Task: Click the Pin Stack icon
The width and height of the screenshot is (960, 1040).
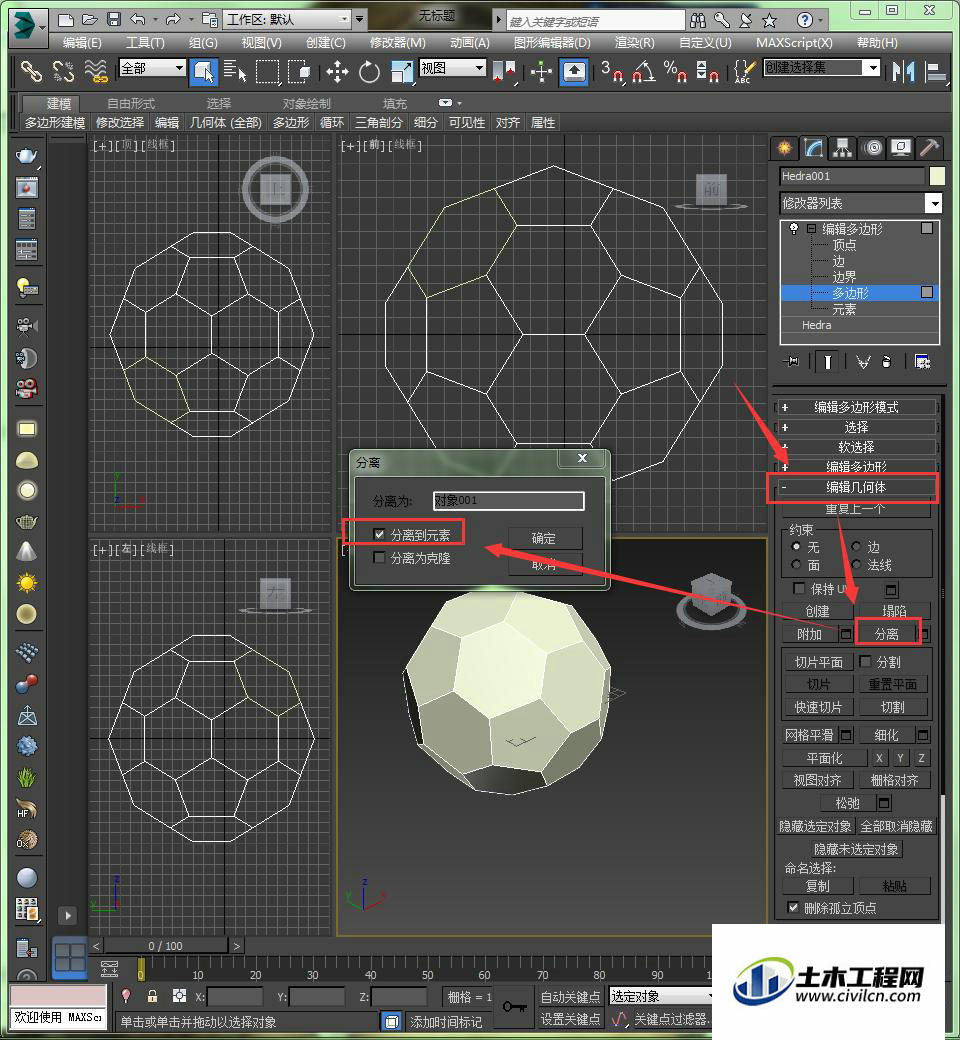Action: (791, 361)
